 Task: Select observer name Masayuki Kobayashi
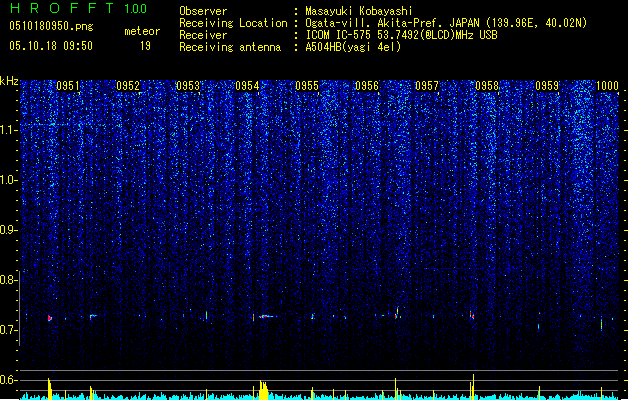coord(359,11)
